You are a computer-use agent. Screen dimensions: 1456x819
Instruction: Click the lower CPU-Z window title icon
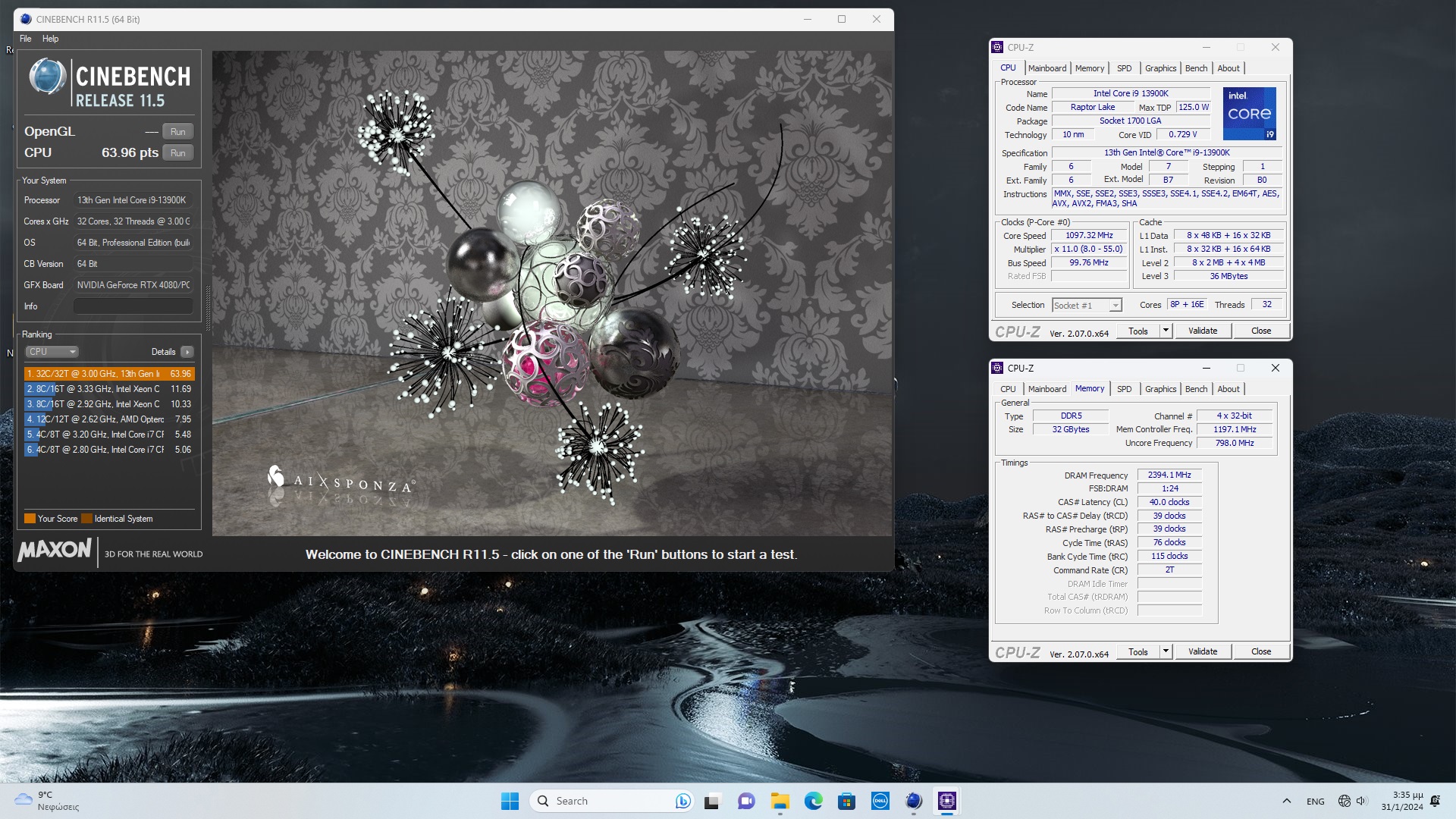pyautogui.click(x=997, y=368)
